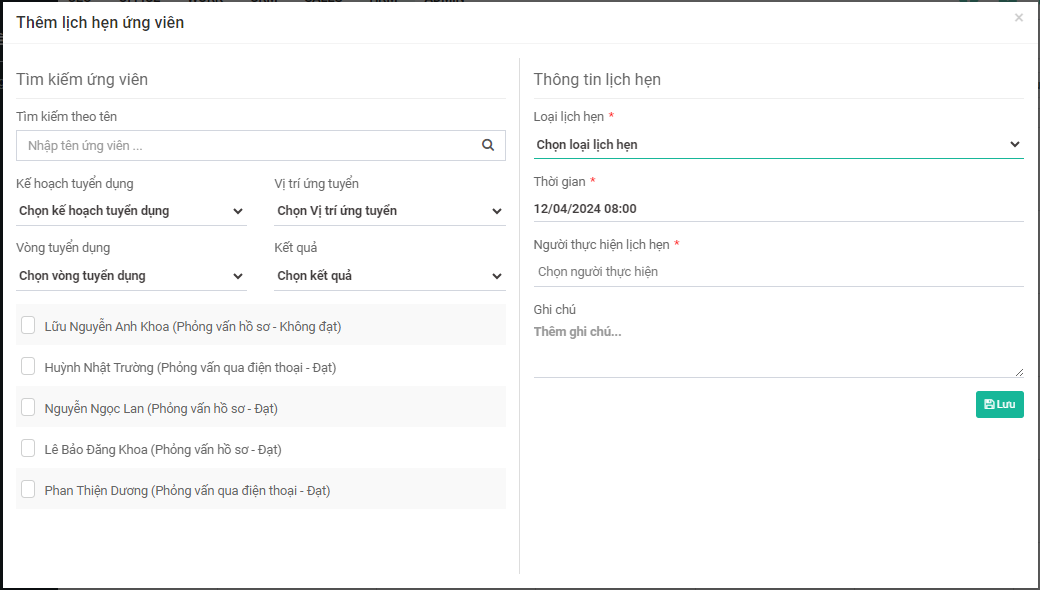Close the add appointment dialog

(1018, 18)
